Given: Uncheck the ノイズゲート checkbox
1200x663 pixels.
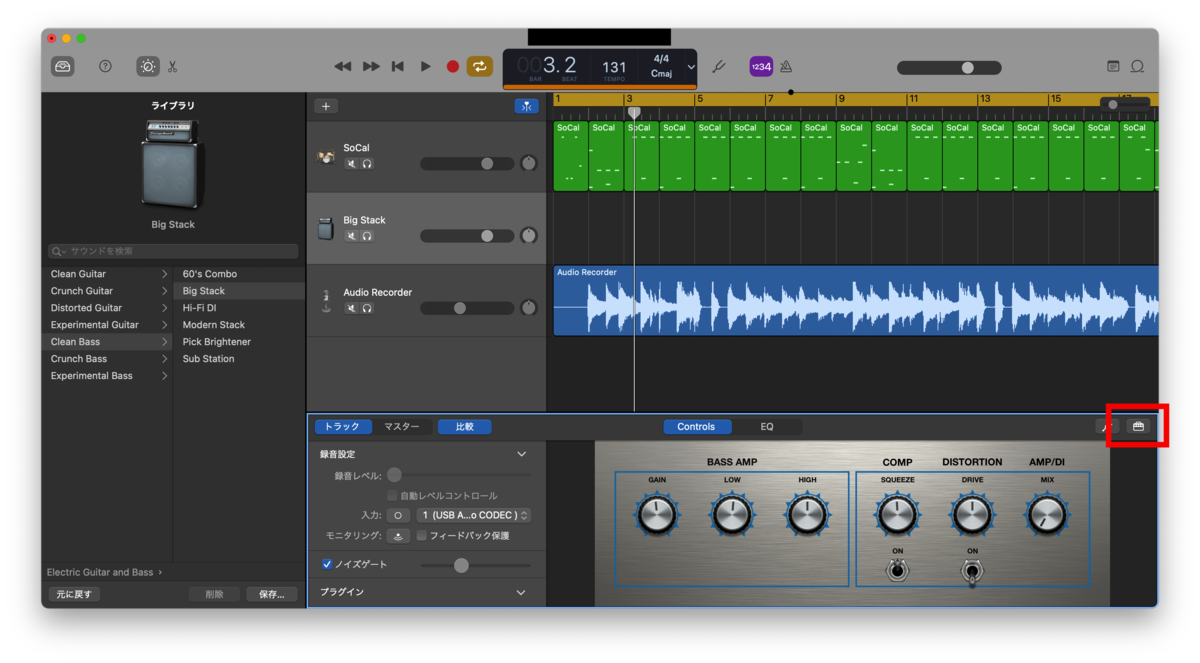Looking at the screenshot, I should [x=327, y=565].
